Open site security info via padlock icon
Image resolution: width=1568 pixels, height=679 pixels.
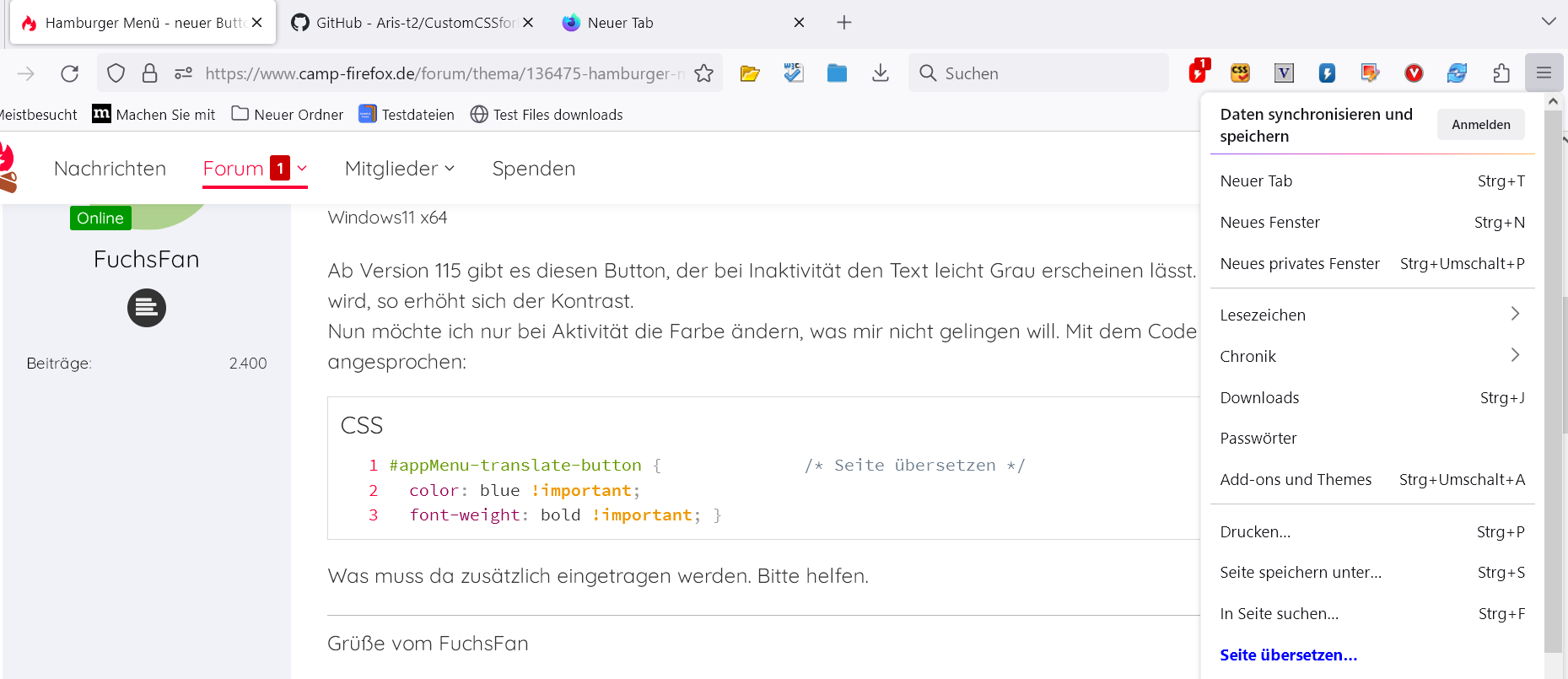click(x=149, y=73)
